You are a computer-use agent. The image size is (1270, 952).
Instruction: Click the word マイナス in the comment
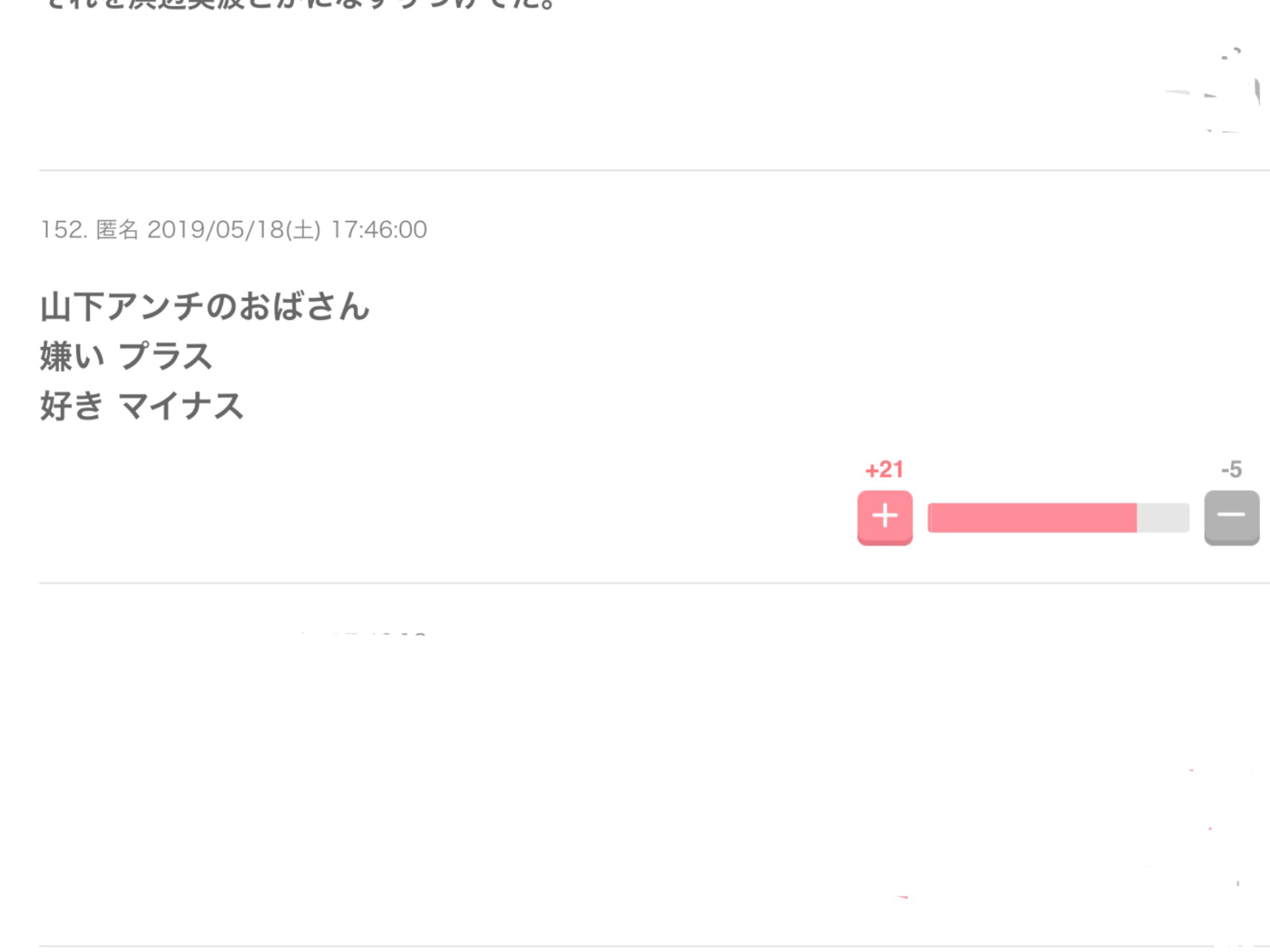[181, 407]
